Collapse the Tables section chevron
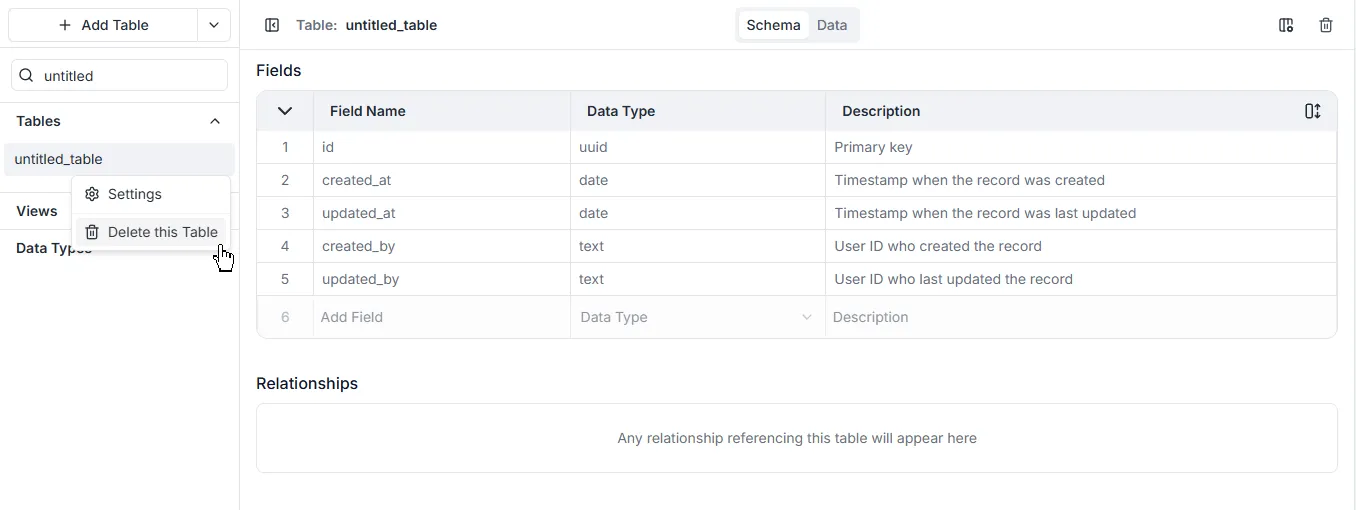 215,121
